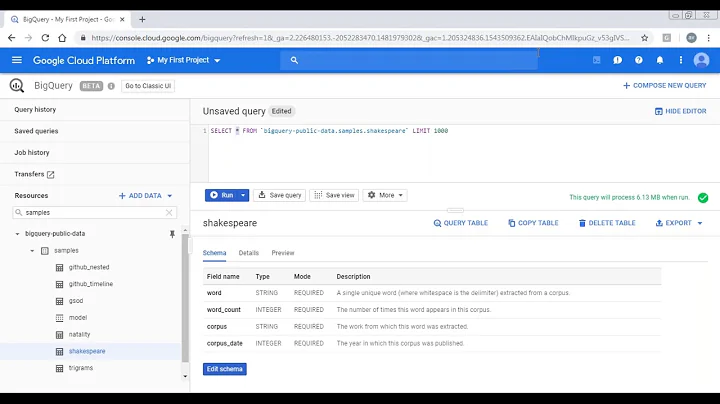720x404 pixels.
Task: Click COPY TABLE
Action: tap(533, 223)
